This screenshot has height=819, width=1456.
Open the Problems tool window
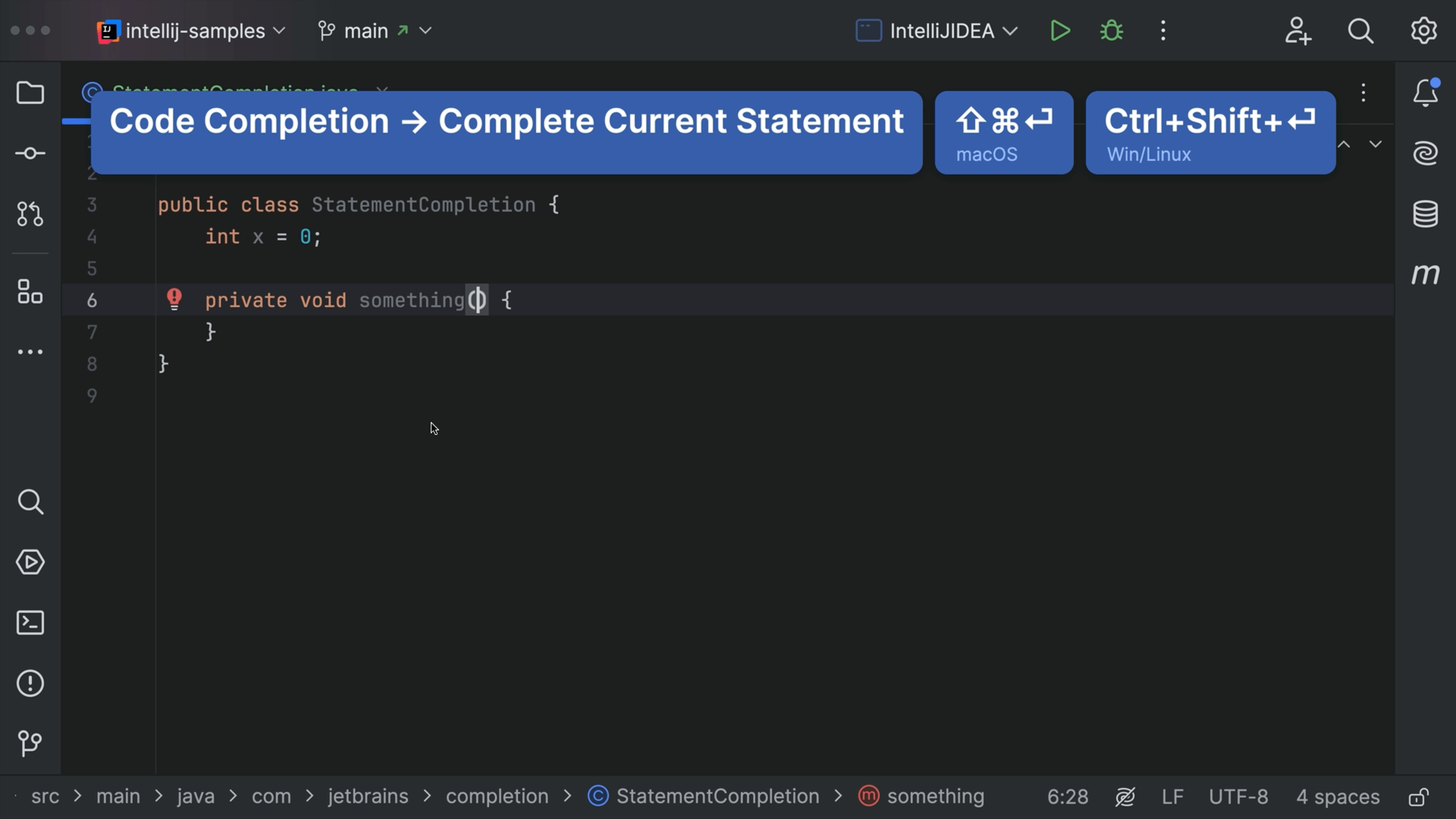coord(30,683)
